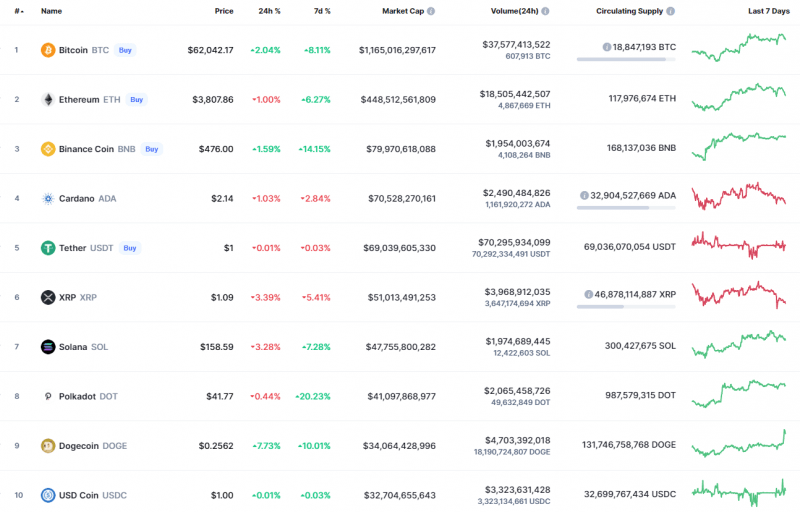This screenshot has width=800, height=512.
Task: Sort table by Price column header
Action: [x=224, y=11]
